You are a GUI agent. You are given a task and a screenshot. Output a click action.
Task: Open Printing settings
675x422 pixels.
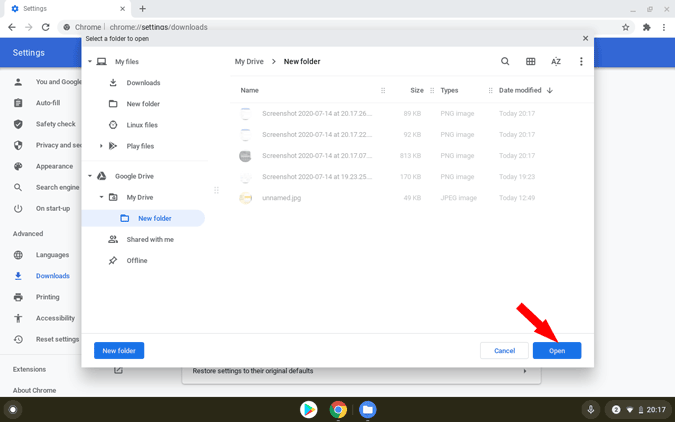[x=47, y=297]
